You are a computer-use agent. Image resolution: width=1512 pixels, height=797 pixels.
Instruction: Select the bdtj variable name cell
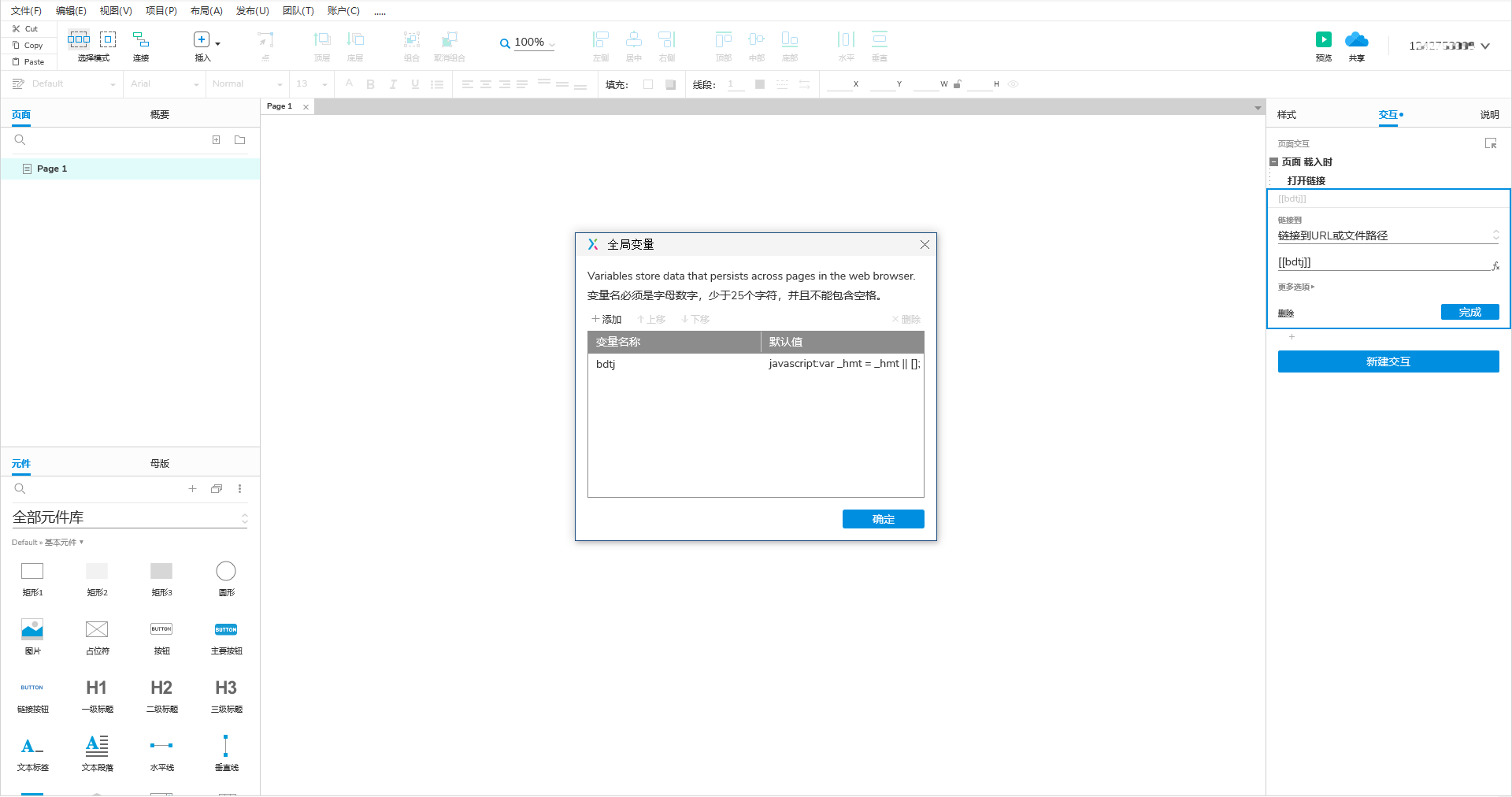point(674,364)
